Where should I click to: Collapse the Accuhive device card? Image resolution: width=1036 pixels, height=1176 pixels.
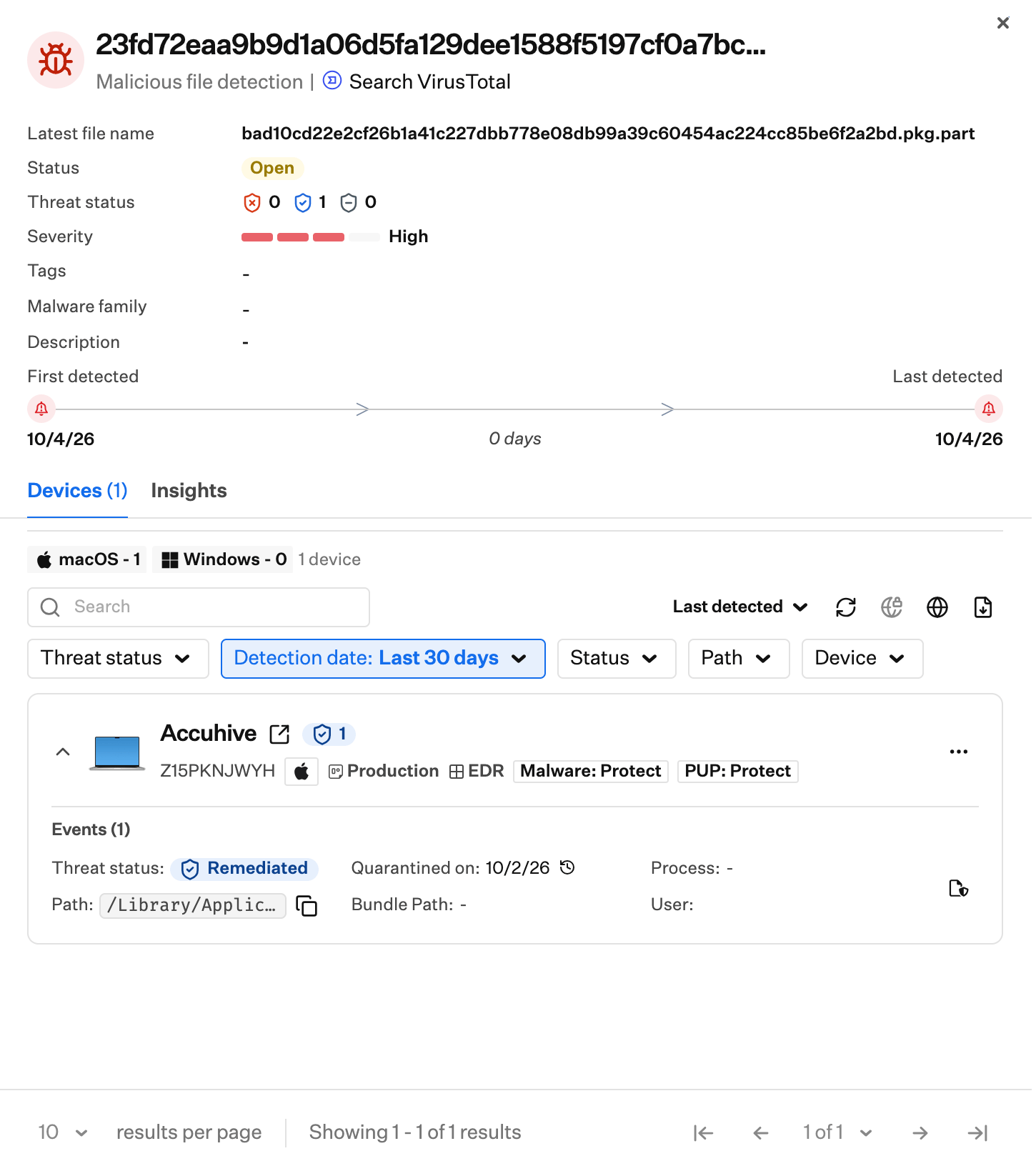(x=63, y=752)
